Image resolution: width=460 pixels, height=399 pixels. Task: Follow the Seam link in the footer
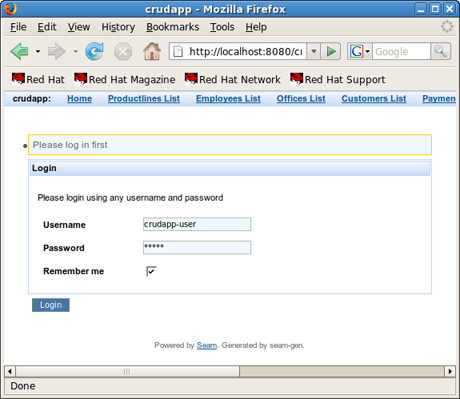click(x=207, y=345)
